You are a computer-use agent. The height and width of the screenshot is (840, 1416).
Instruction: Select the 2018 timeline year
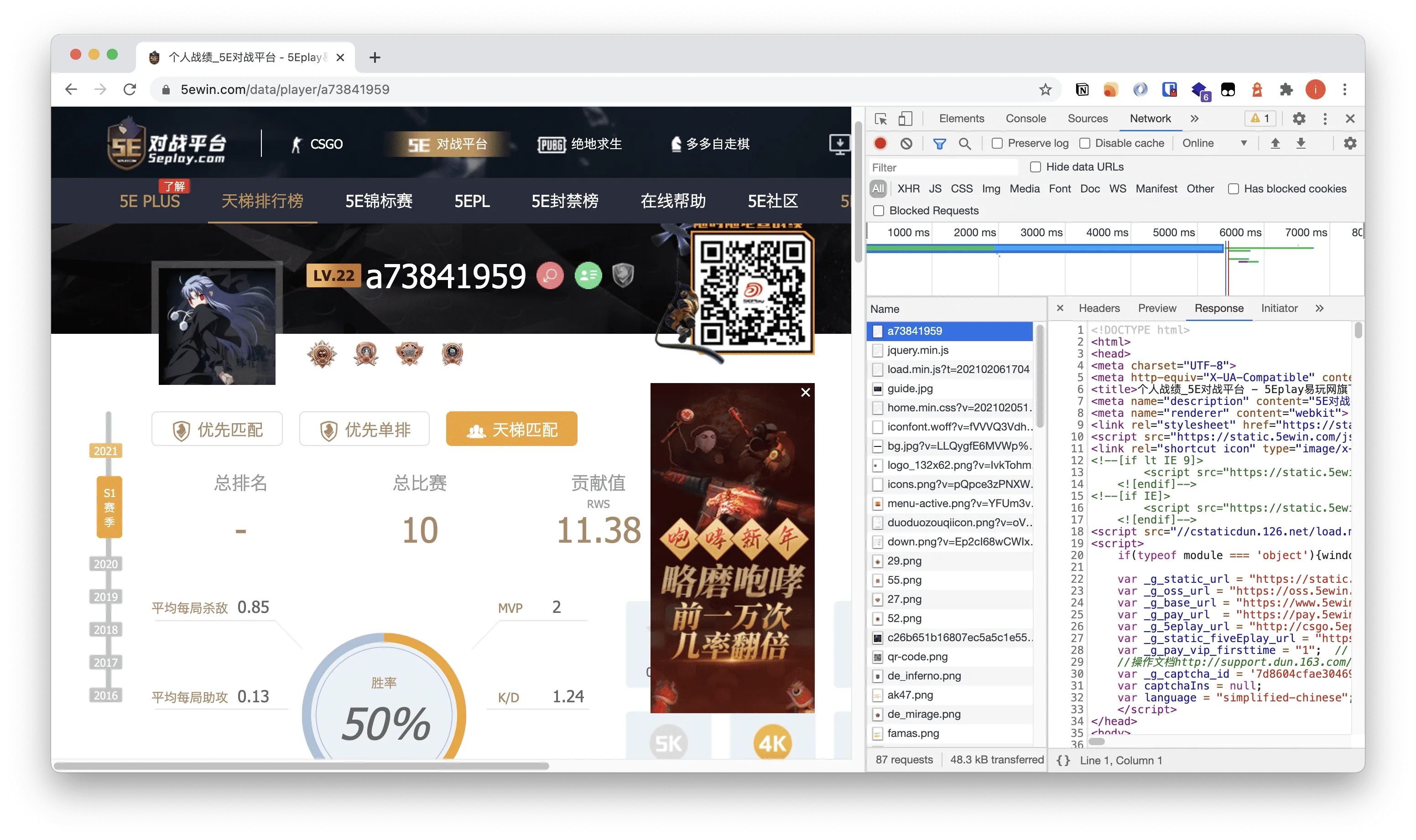tap(106, 629)
